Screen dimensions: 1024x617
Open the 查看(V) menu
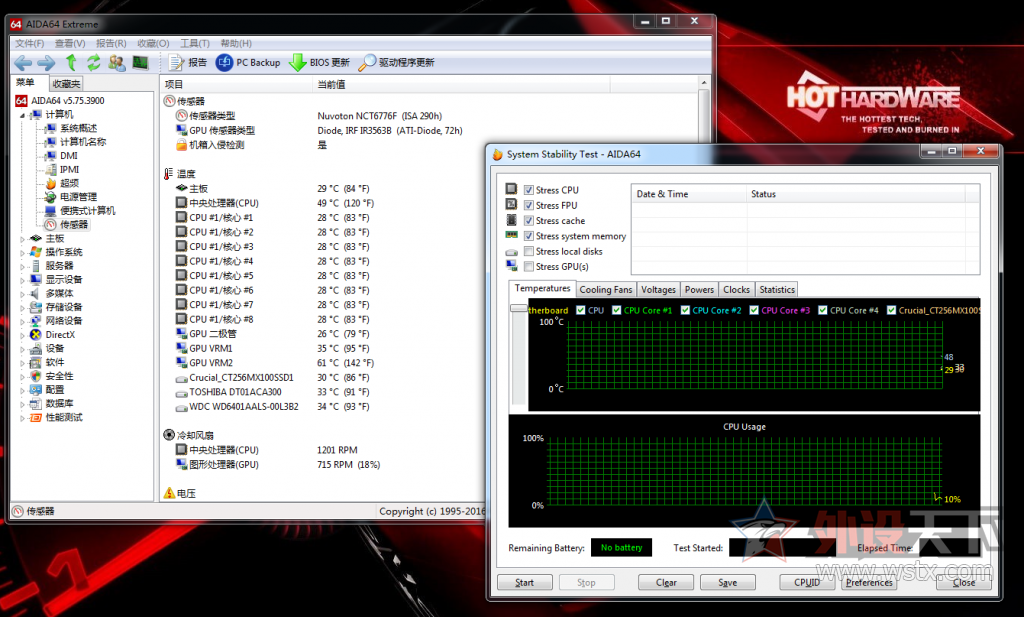[70, 43]
